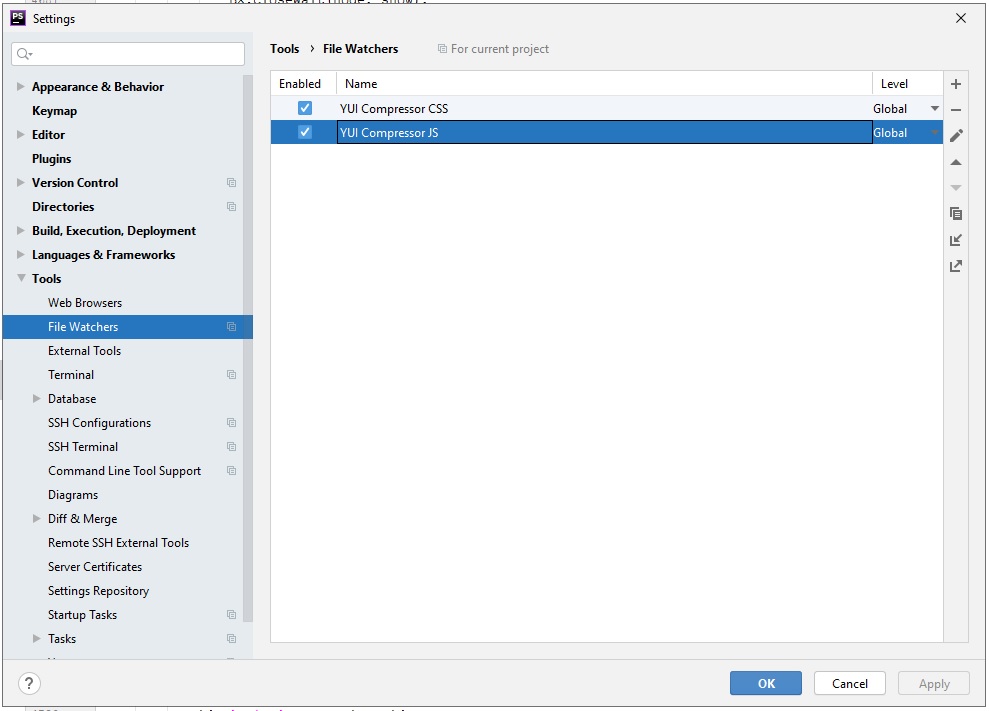The width and height of the screenshot is (989, 711).
Task: Click the project-level icon beside Version Control
Action: click(x=231, y=182)
